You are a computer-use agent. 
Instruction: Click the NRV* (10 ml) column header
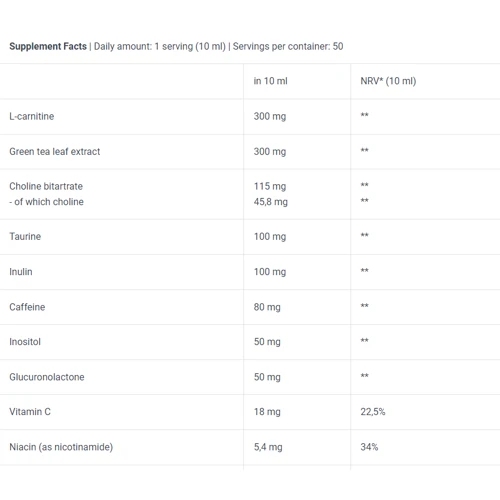[x=388, y=81]
